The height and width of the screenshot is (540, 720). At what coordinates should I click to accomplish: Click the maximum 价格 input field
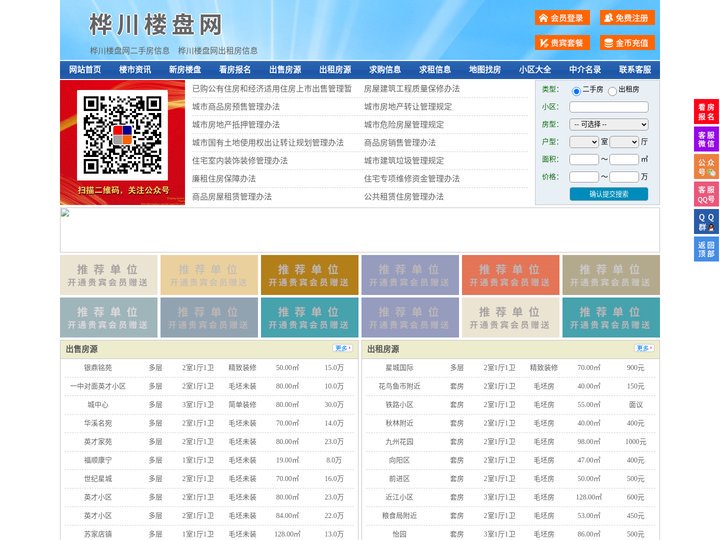(624, 177)
